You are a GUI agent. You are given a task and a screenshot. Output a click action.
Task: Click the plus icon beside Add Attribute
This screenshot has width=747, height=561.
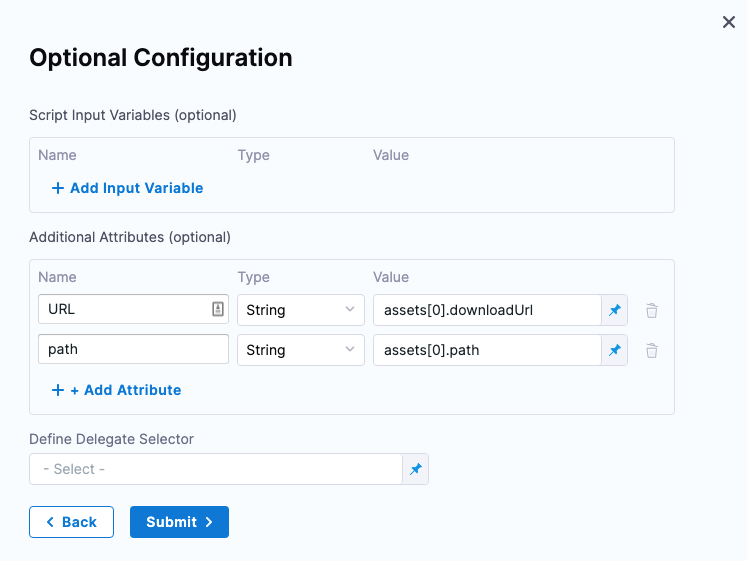coord(57,390)
